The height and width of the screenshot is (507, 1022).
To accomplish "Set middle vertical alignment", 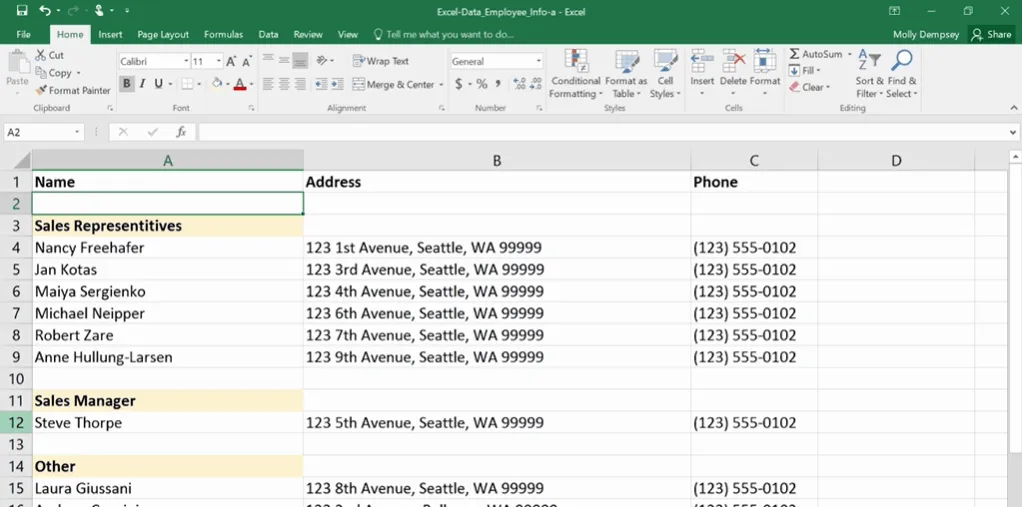I will [284, 61].
